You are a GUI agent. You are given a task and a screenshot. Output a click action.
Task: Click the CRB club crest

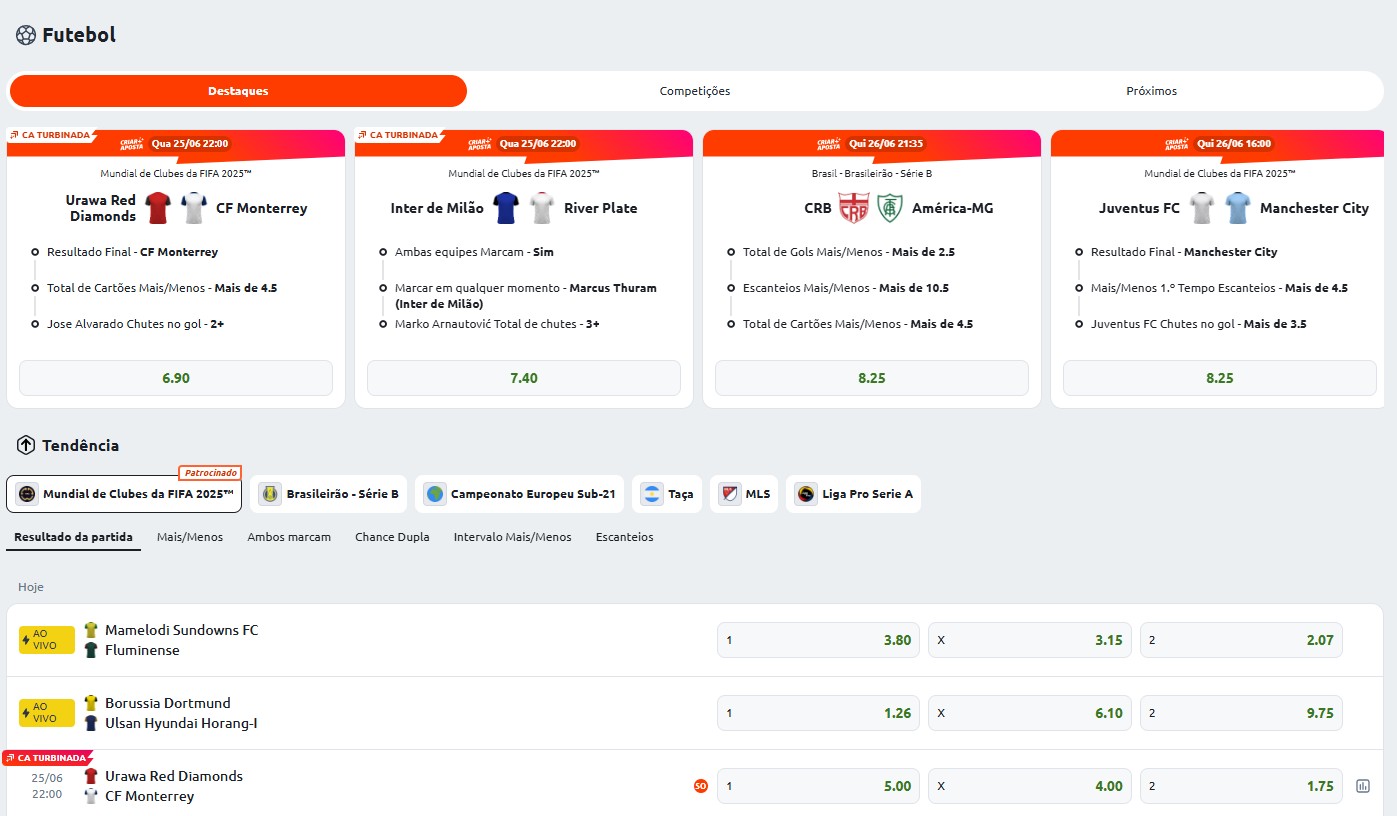853,208
